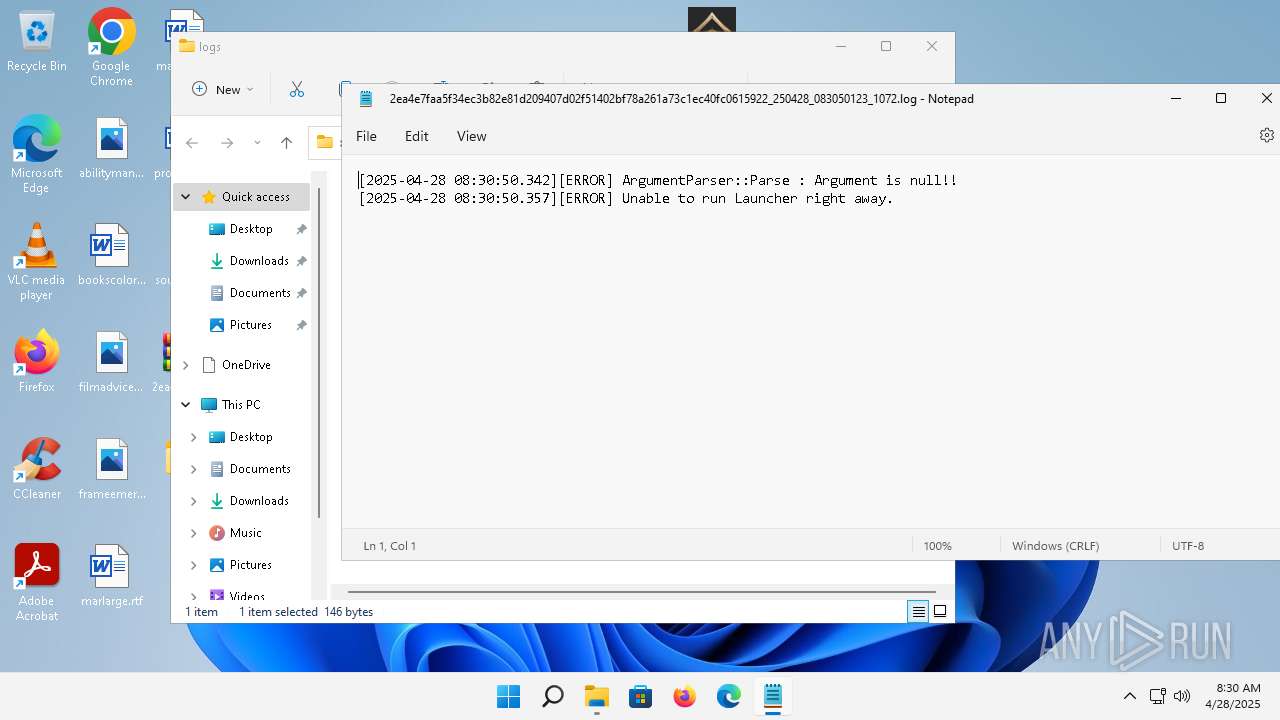Expand Documents under This PC

[x=193, y=469]
